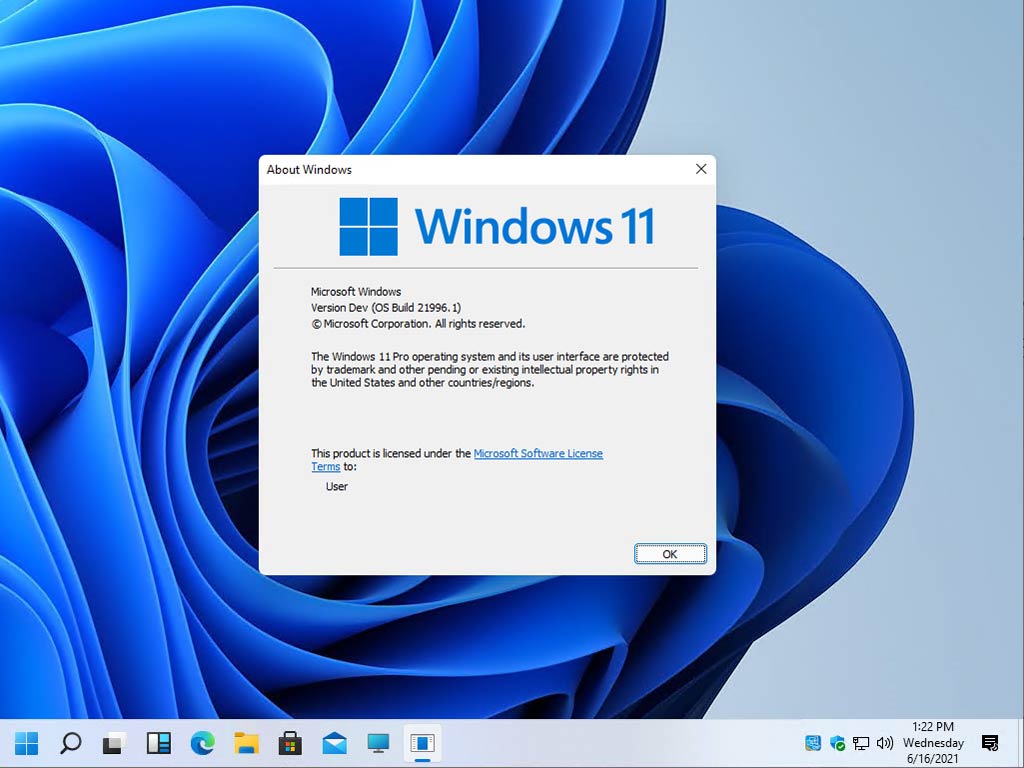This screenshot has width=1024, height=768.
Task: Open Windows Search from the taskbar
Action: click(x=70, y=743)
